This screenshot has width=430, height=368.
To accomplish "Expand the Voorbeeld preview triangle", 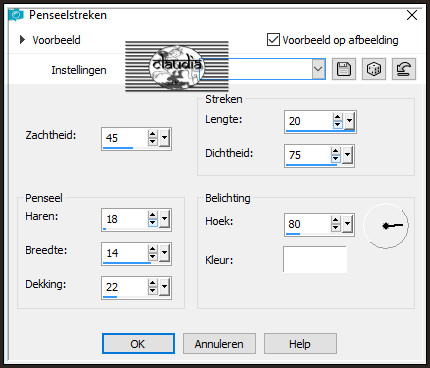I will pos(22,40).
